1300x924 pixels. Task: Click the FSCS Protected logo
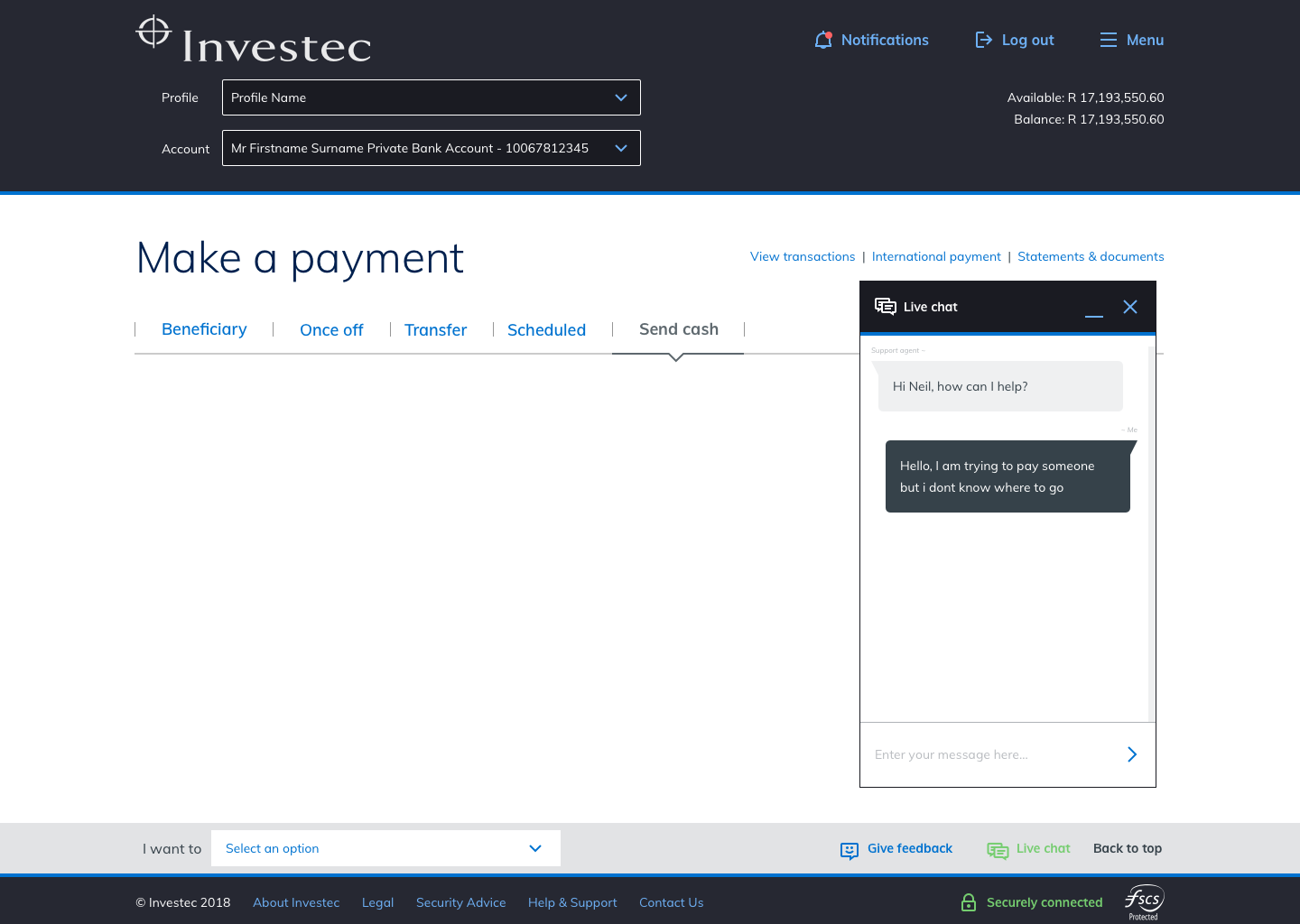pyautogui.click(x=1143, y=901)
